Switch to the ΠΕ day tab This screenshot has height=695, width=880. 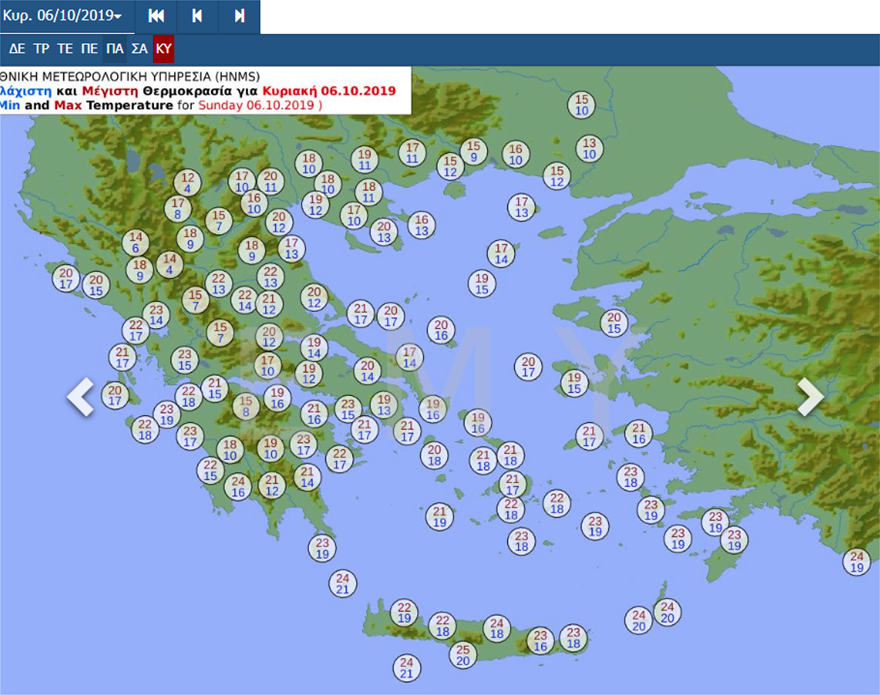(x=89, y=48)
